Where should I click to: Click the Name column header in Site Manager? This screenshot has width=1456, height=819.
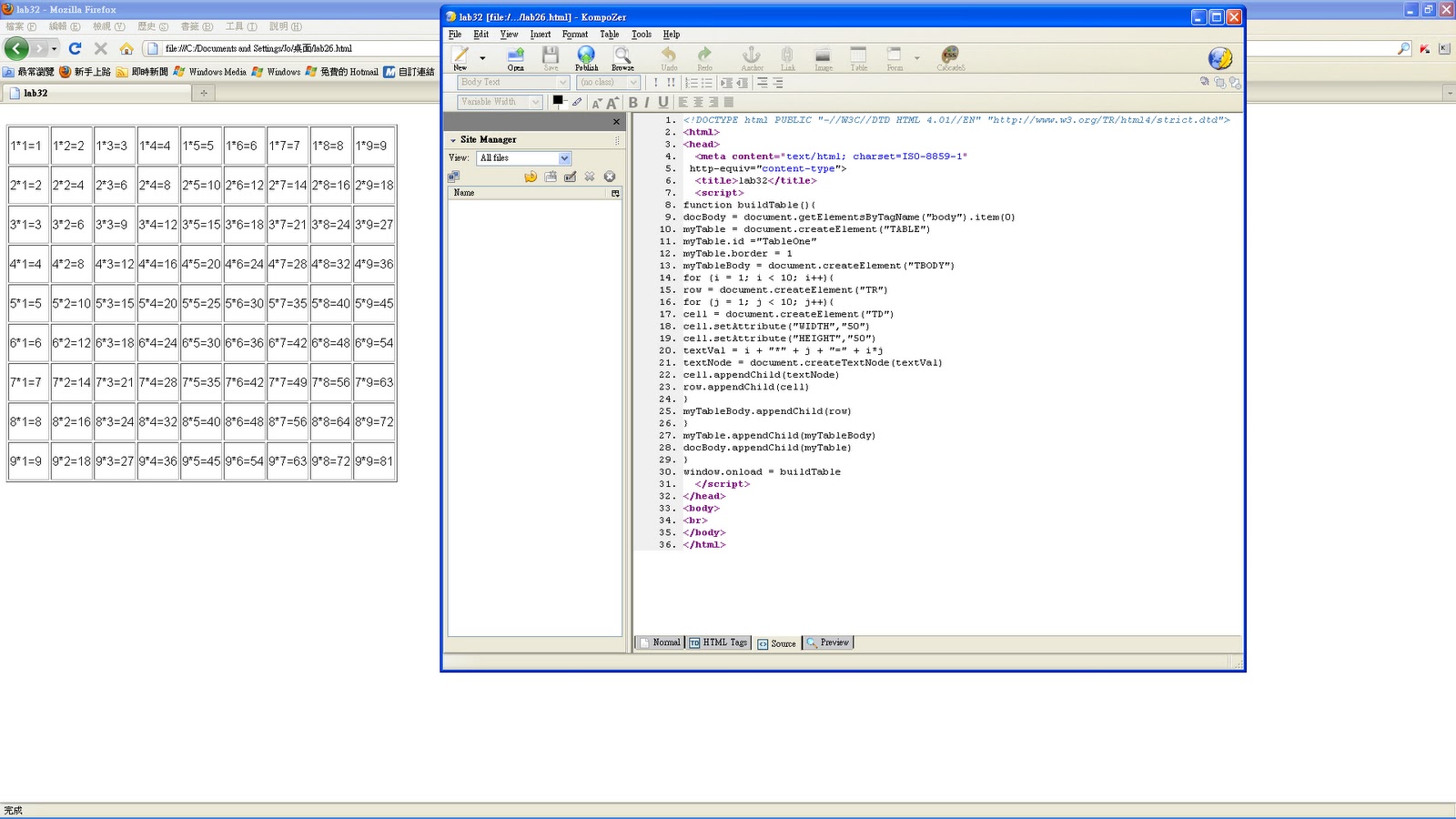click(529, 193)
